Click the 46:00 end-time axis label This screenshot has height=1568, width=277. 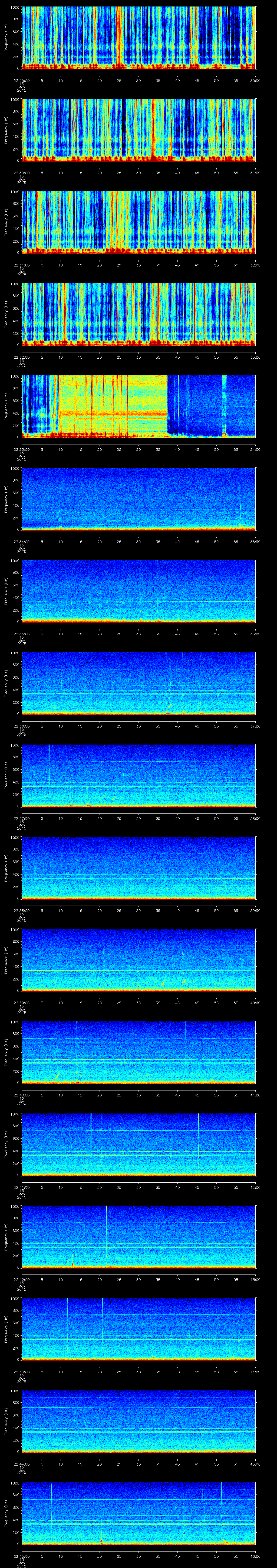pos(256,1556)
